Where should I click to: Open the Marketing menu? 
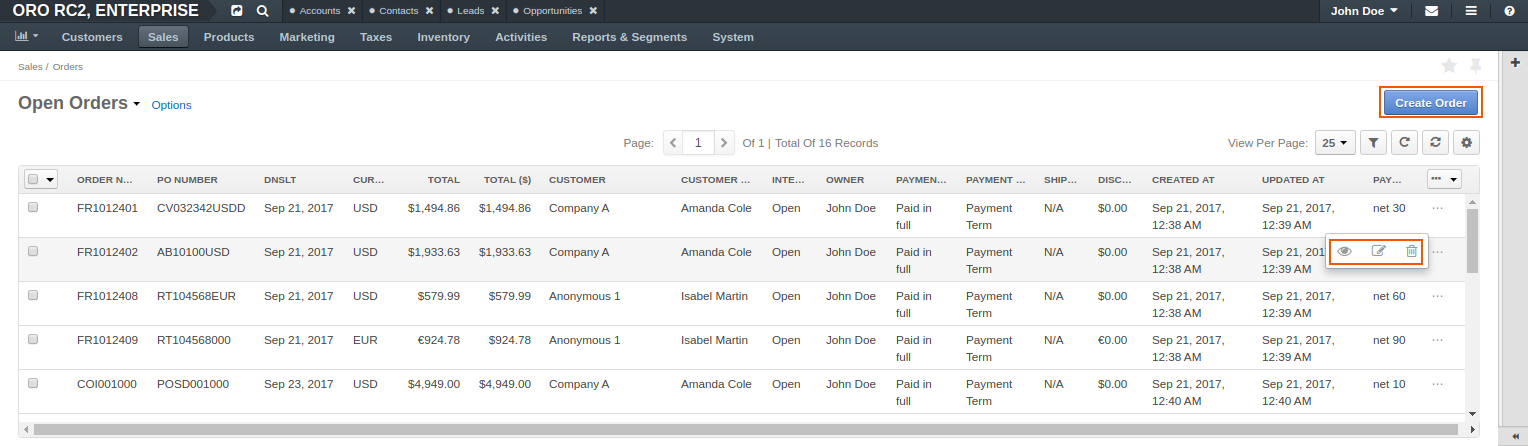tap(307, 37)
